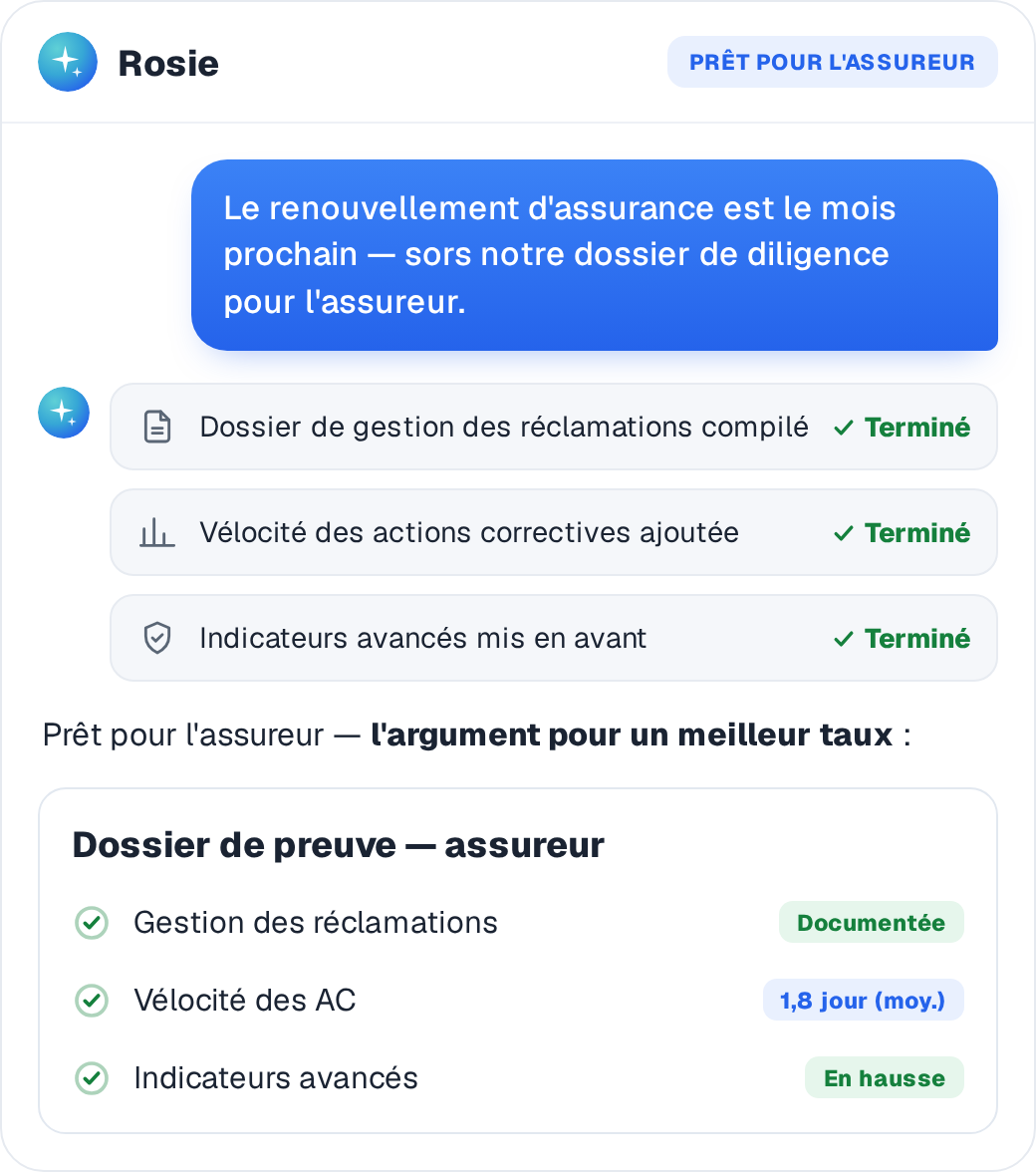The image size is (1036, 1174).
Task: Select the Documentée status tag
Action: point(872,923)
